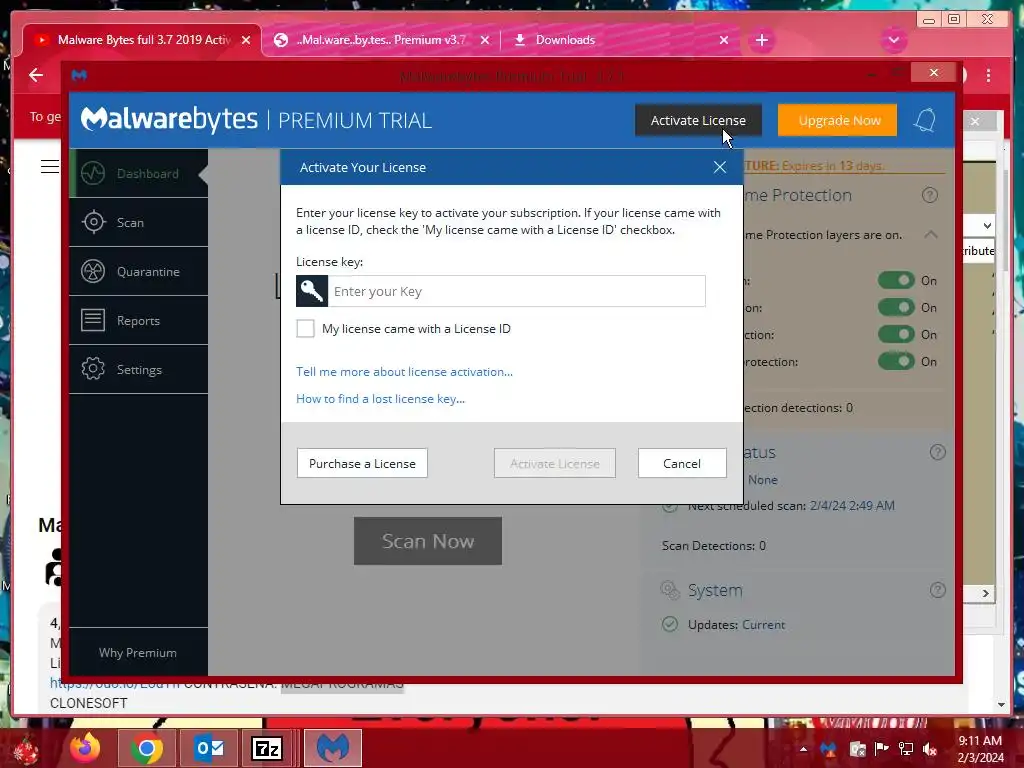Click the Malwarebytes logo in title bar
The height and width of the screenshot is (768, 1024).
point(80,76)
